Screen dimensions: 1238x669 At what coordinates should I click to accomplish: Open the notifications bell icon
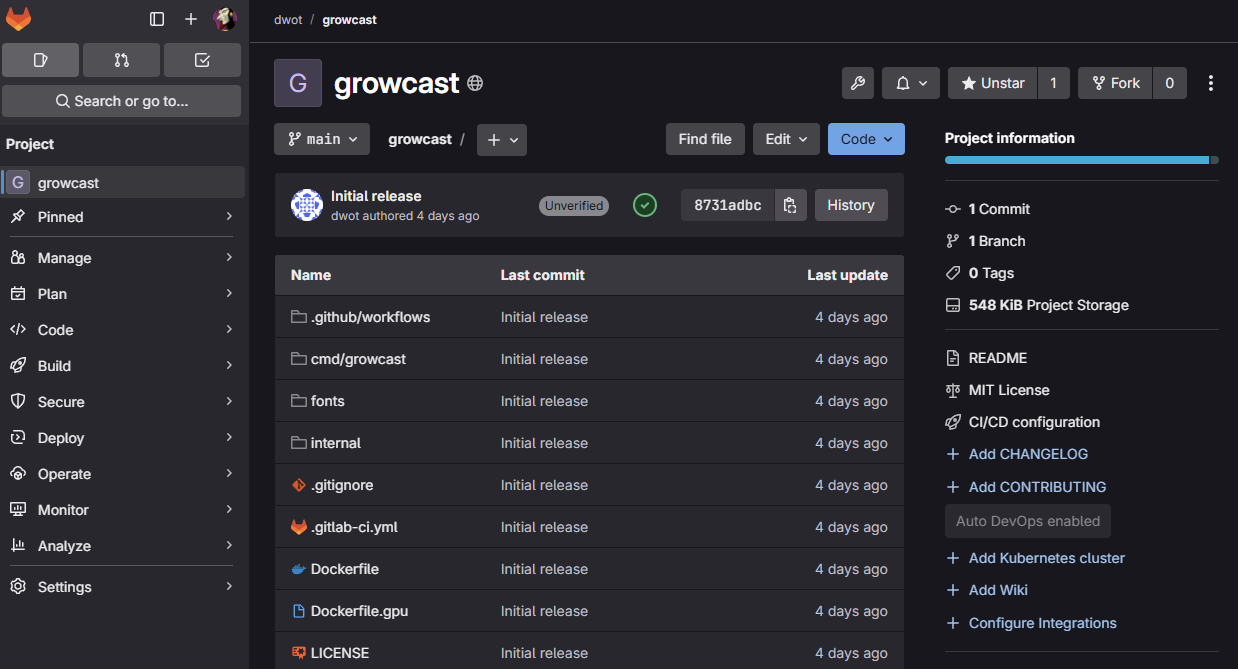click(902, 83)
